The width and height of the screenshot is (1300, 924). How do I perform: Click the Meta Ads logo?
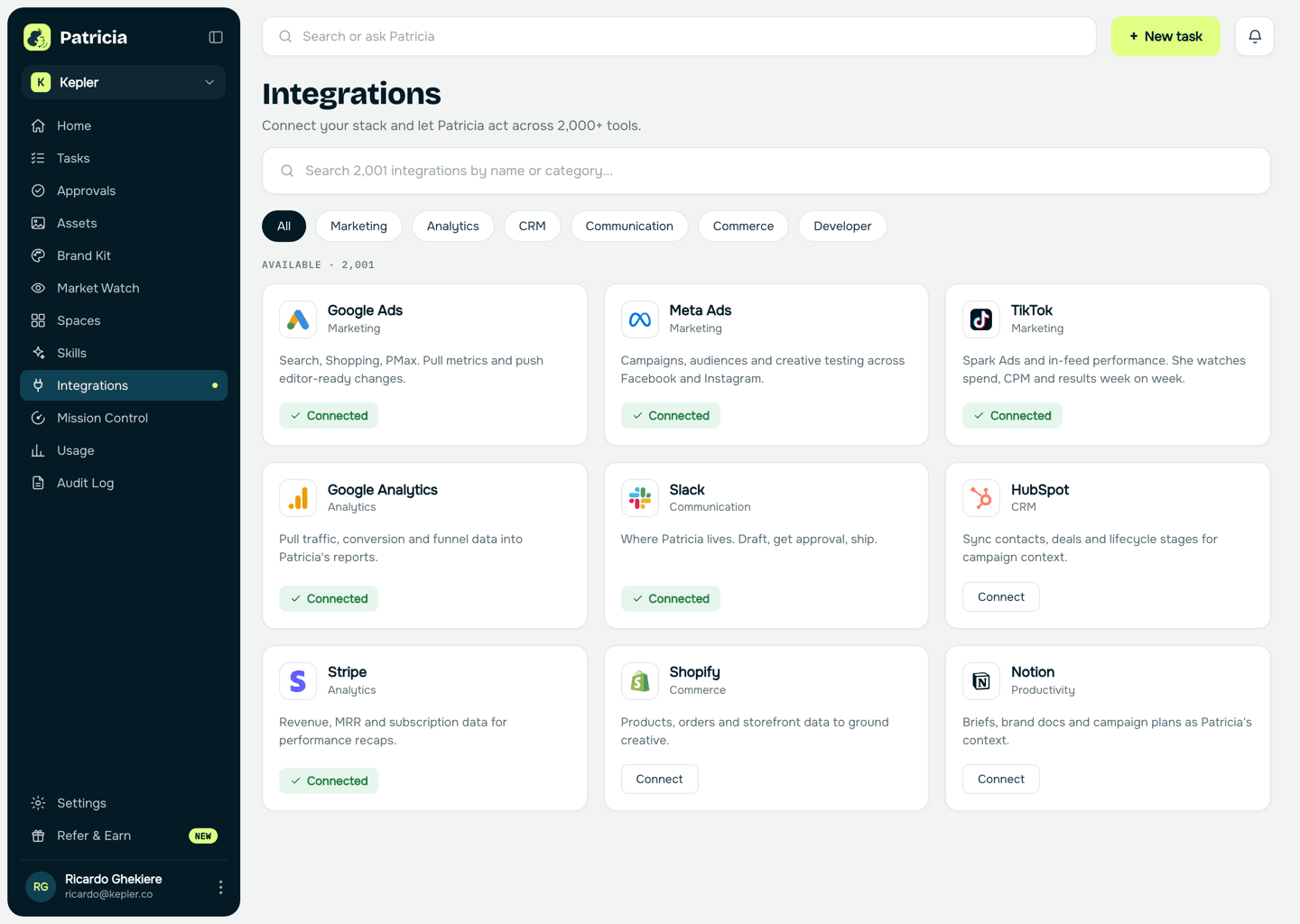pos(640,319)
